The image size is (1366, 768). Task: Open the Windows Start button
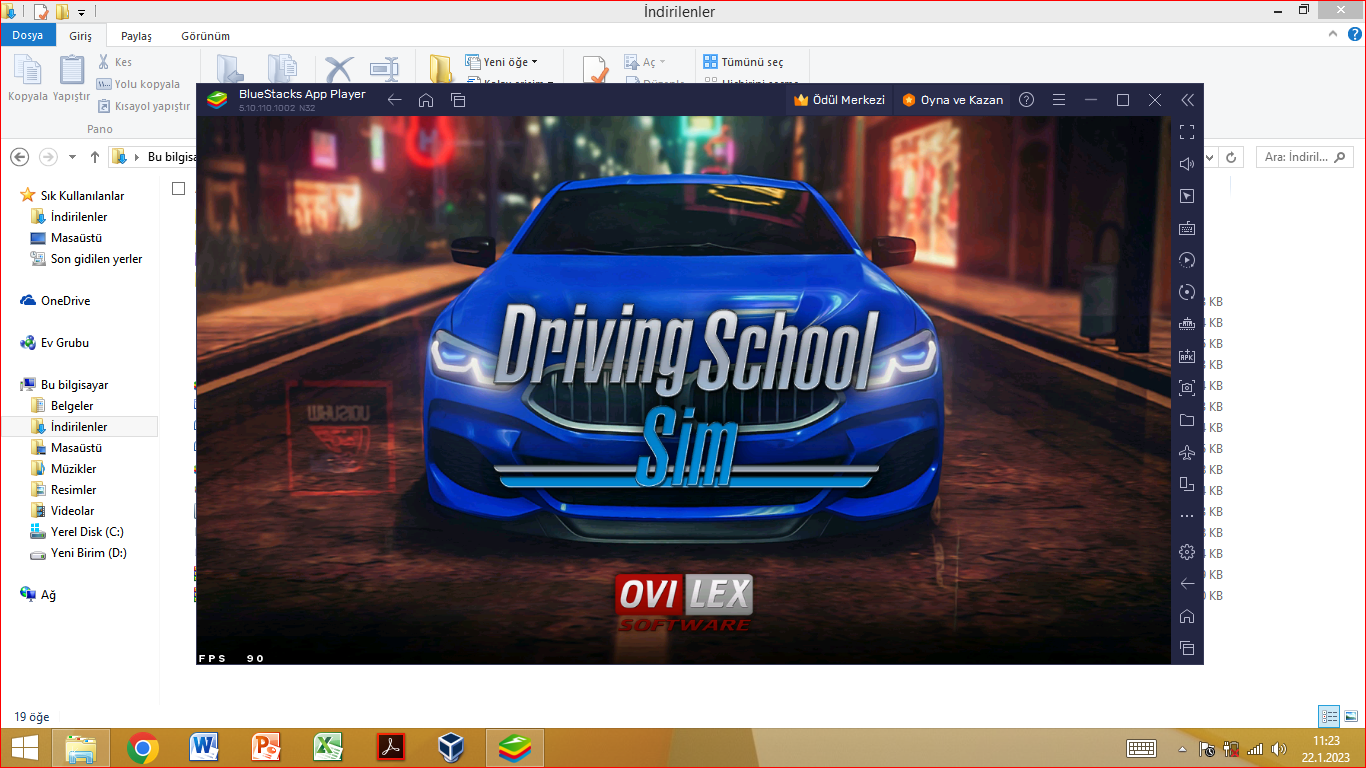pyautogui.click(x=25, y=747)
